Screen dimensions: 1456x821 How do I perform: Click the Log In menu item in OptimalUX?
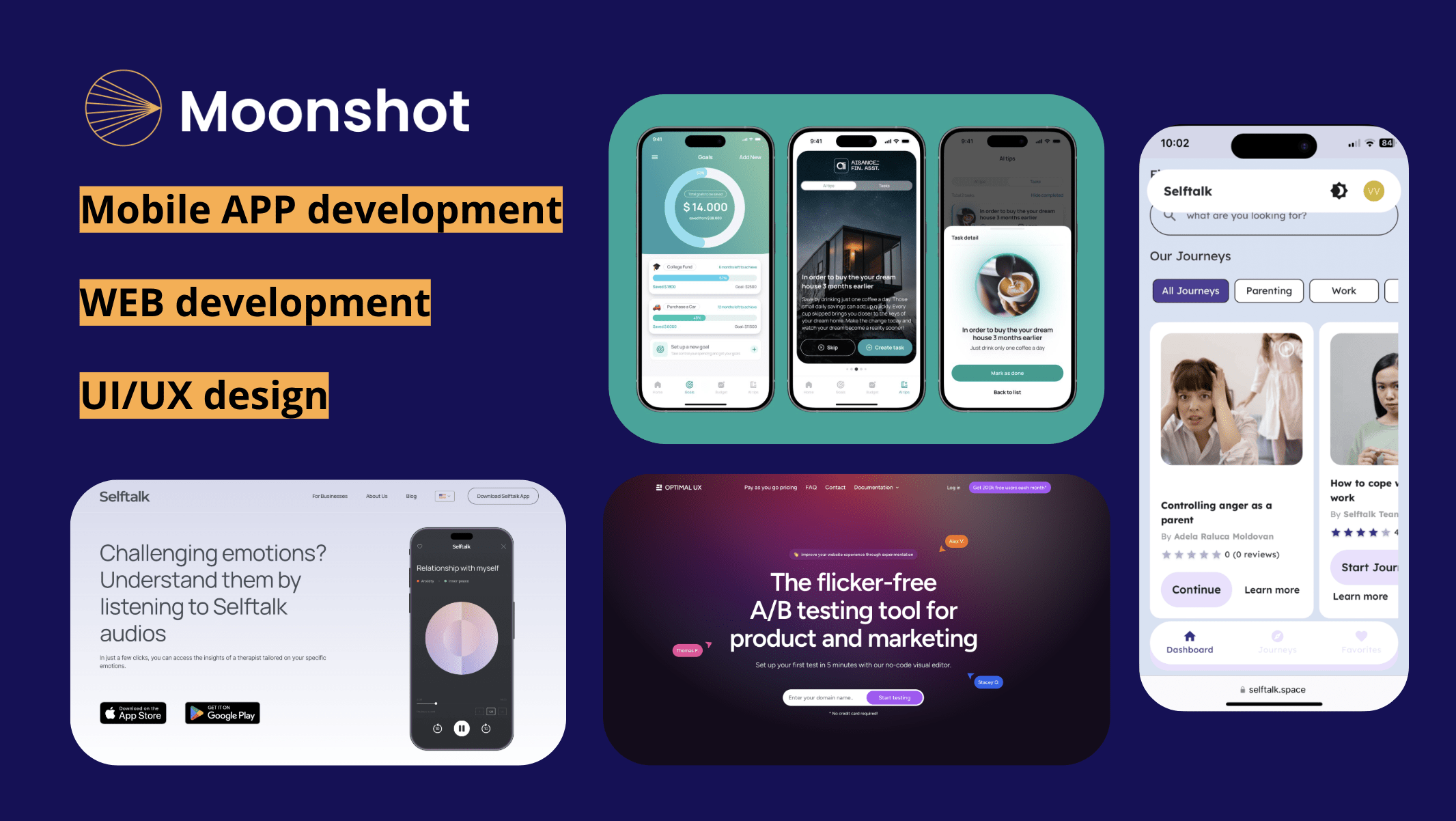pos(952,487)
